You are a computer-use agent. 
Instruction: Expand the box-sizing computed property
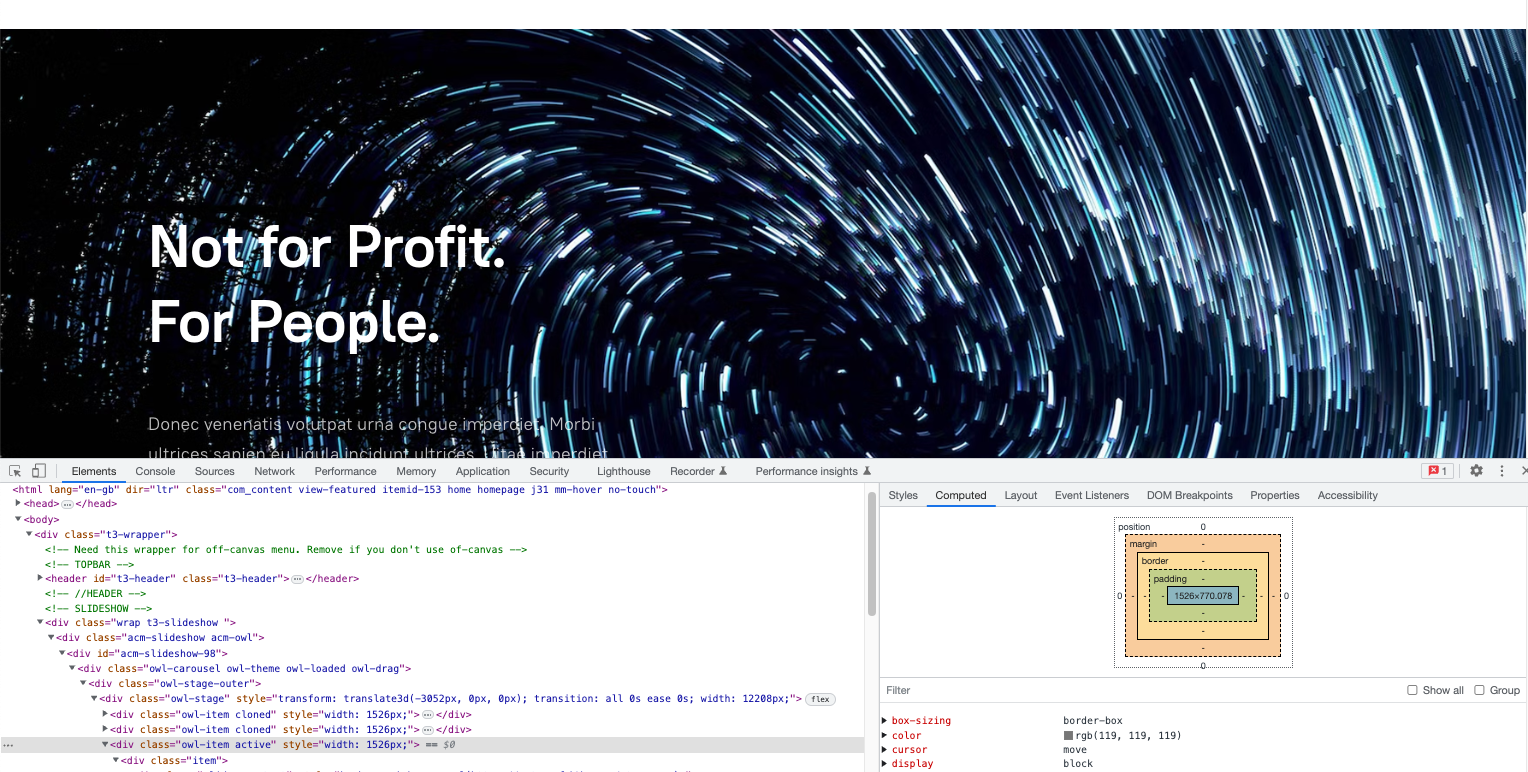[885, 721]
